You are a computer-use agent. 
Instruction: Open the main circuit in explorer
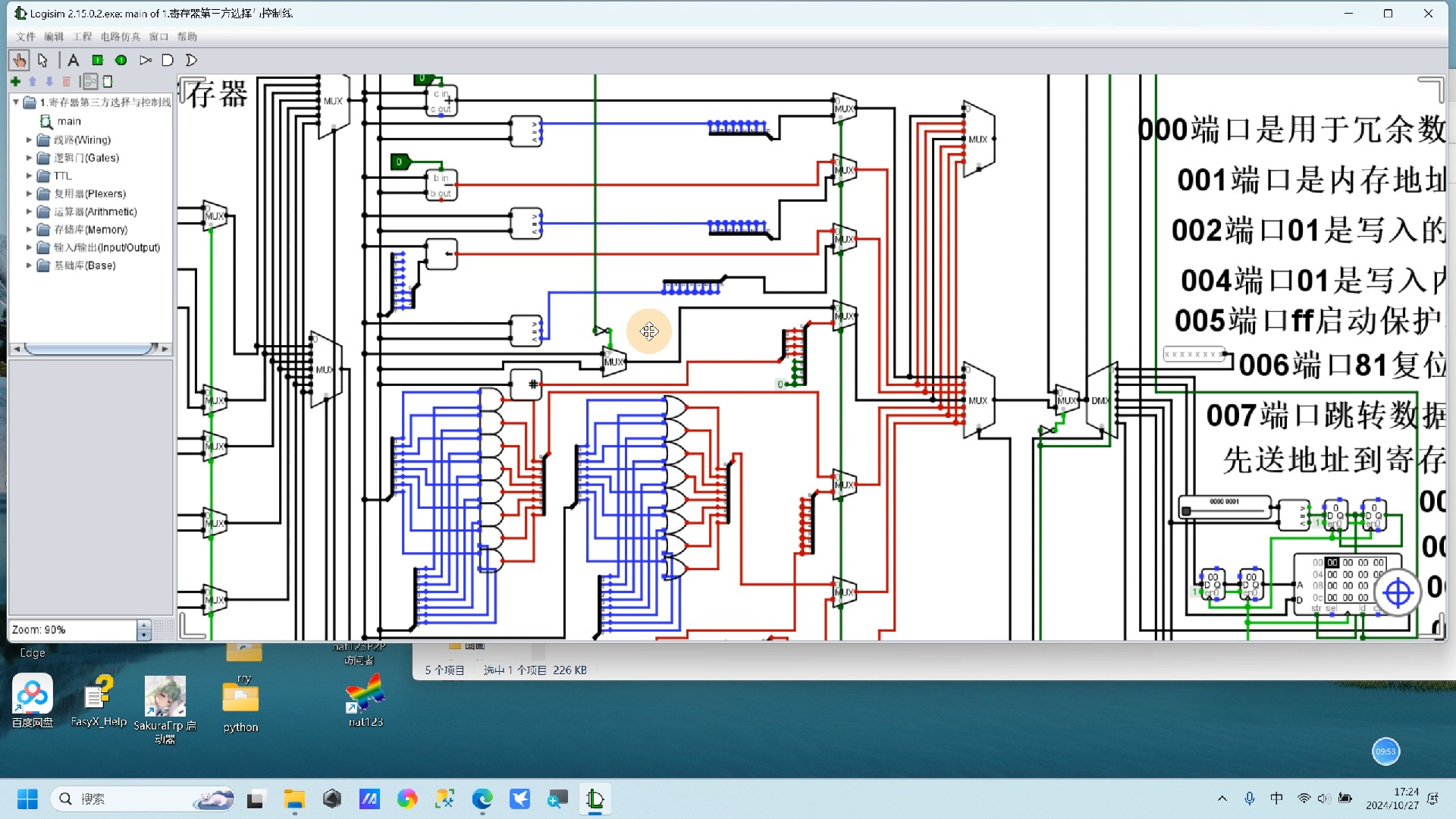pyautogui.click(x=68, y=121)
